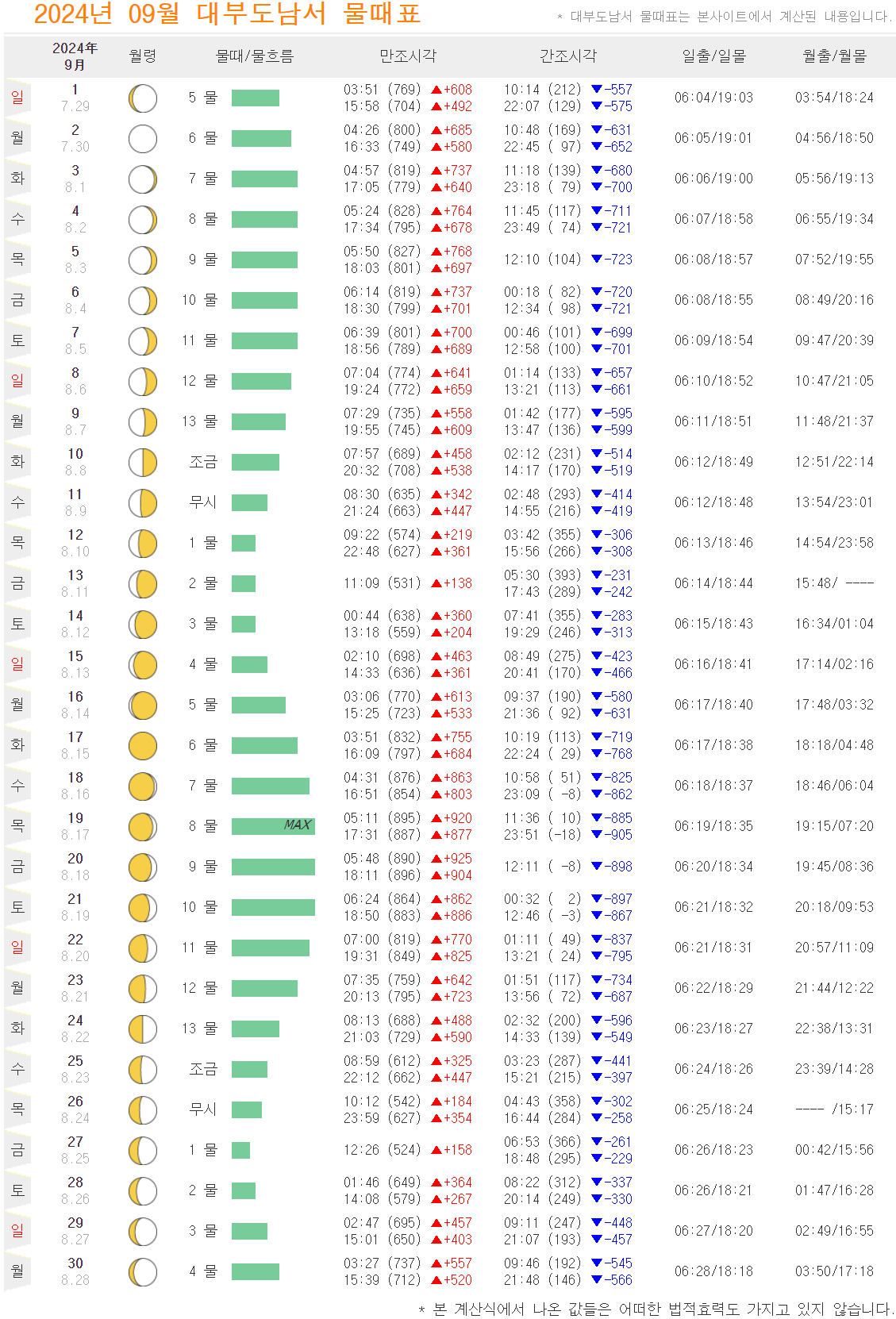
Task: Click the '조금' tide label on September 10
Action: [x=203, y=462]
